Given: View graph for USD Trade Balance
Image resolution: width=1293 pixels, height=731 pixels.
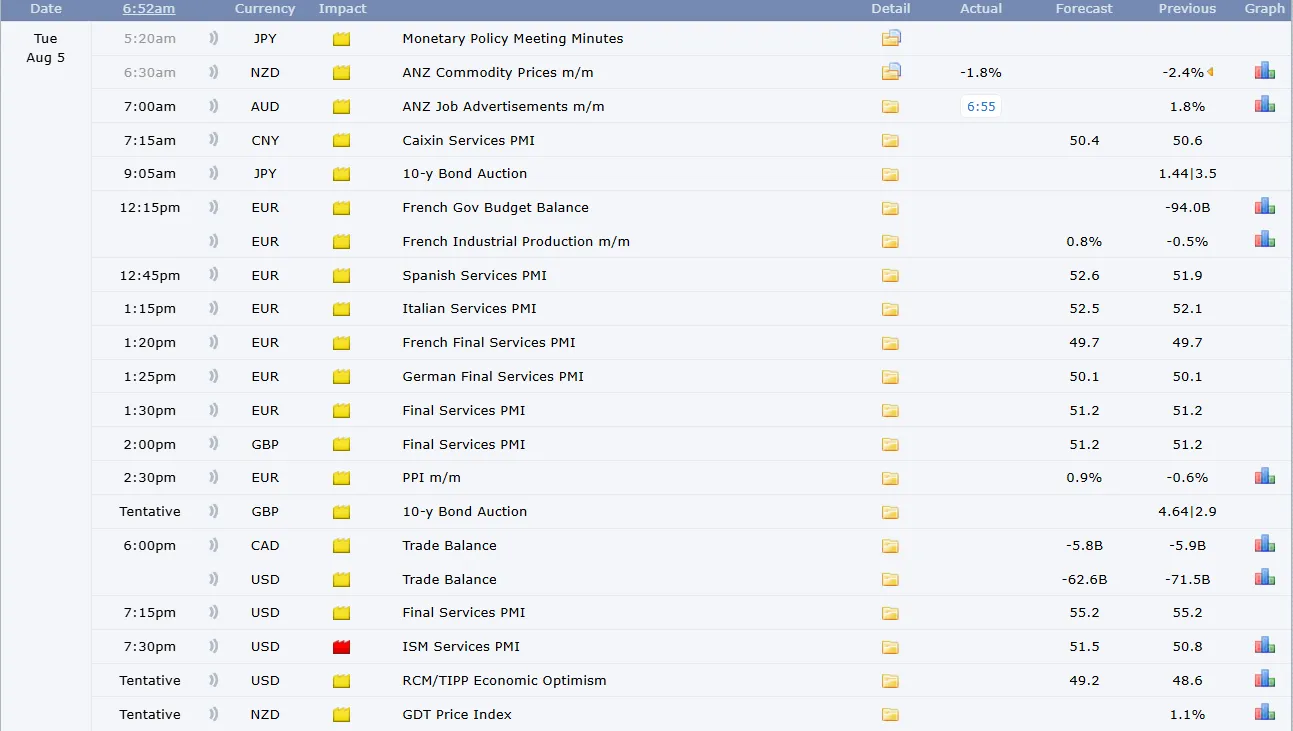Looking at the screenshot, I should coord(1264,578).
